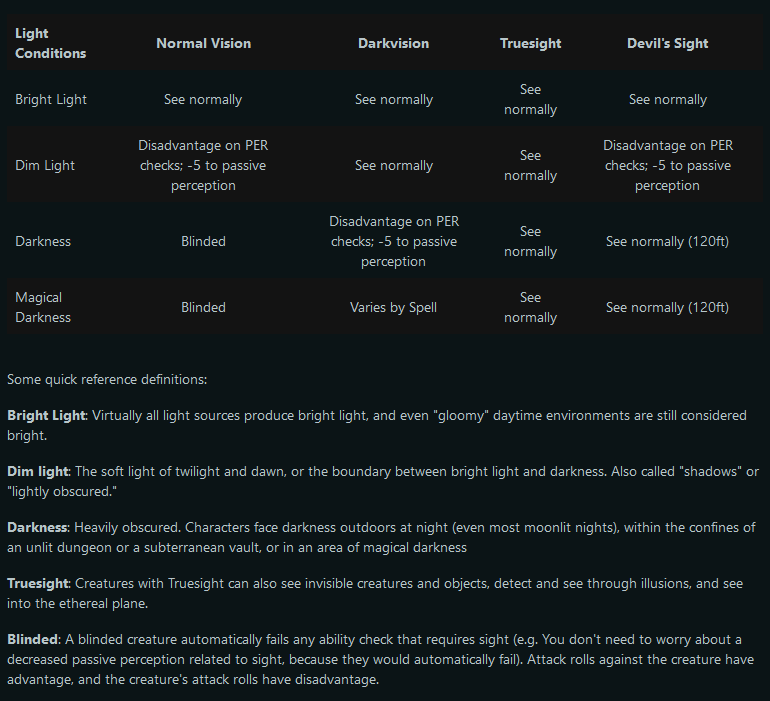Click the Blinded cell in the Darkness row
This screenshot has width=770, height=701.
click(203, 241)
